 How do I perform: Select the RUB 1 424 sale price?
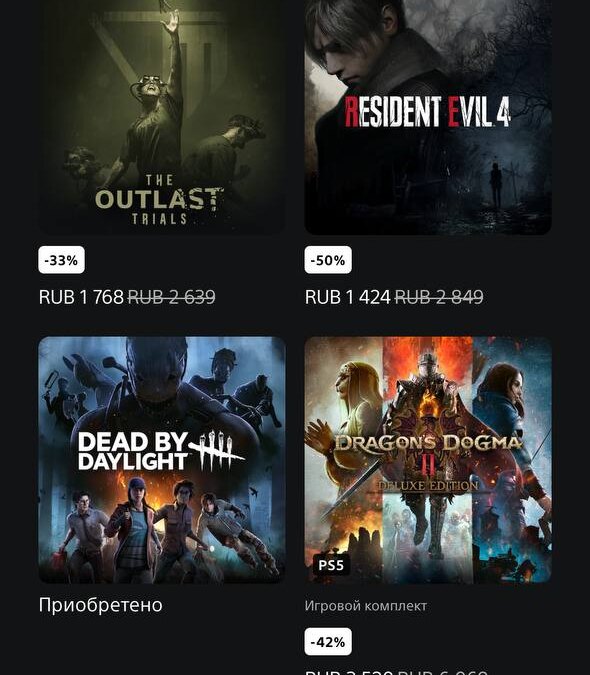click(348, 297)
